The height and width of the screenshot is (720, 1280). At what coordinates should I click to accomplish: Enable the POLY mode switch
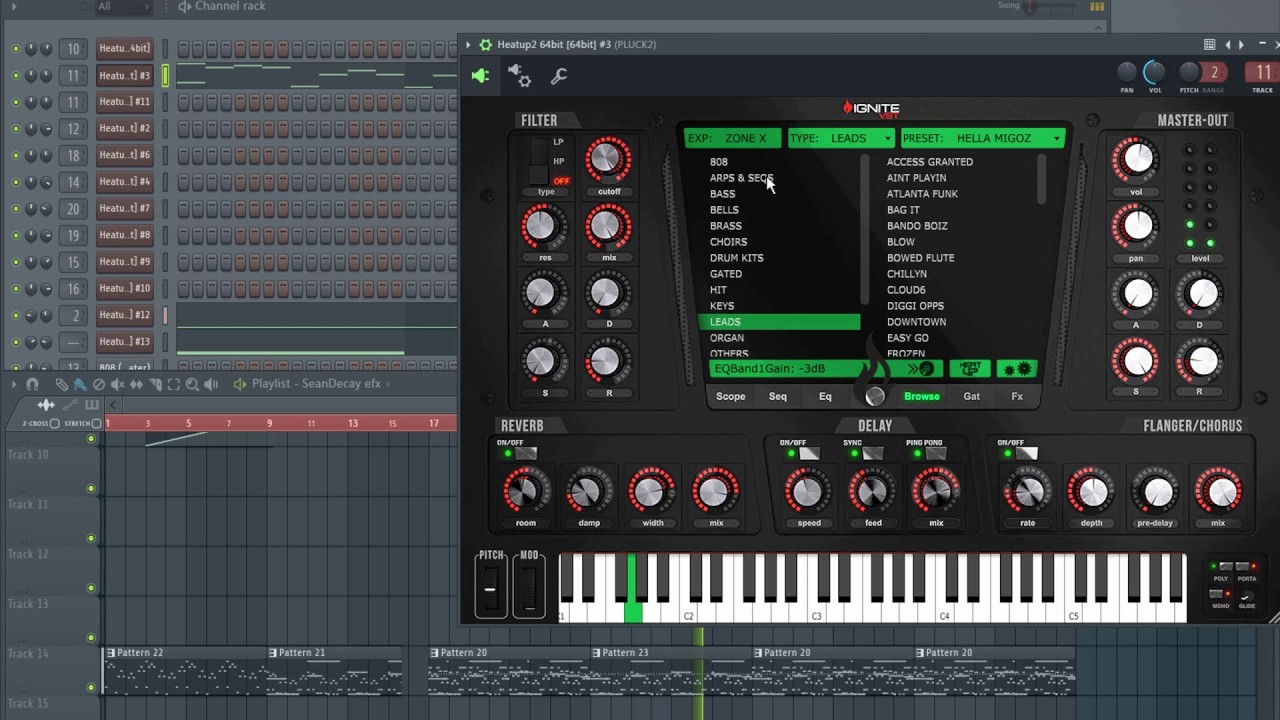(1226, 566)
